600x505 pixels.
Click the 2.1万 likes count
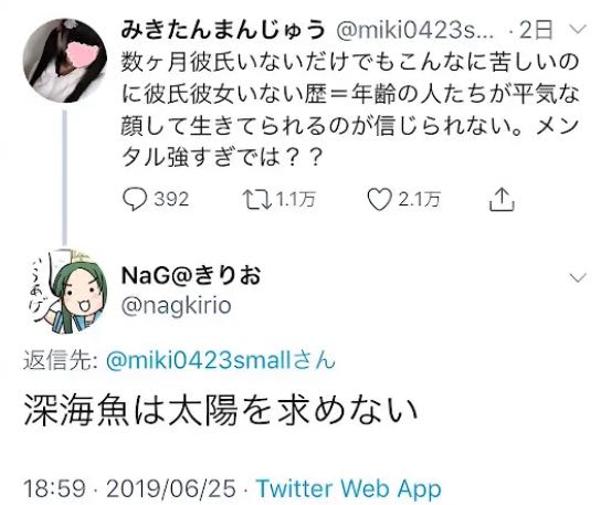point(420,200)
